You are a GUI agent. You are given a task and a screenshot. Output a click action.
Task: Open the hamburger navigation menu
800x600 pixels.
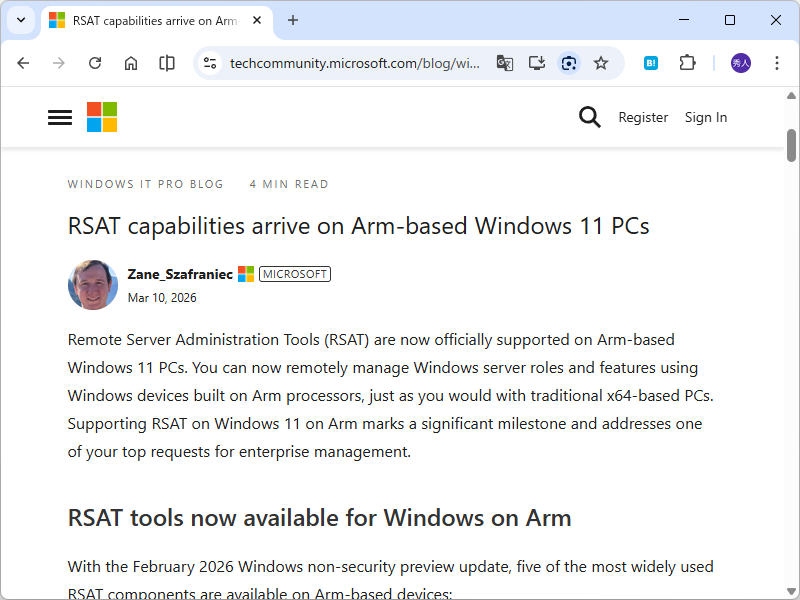pos(60,118)
